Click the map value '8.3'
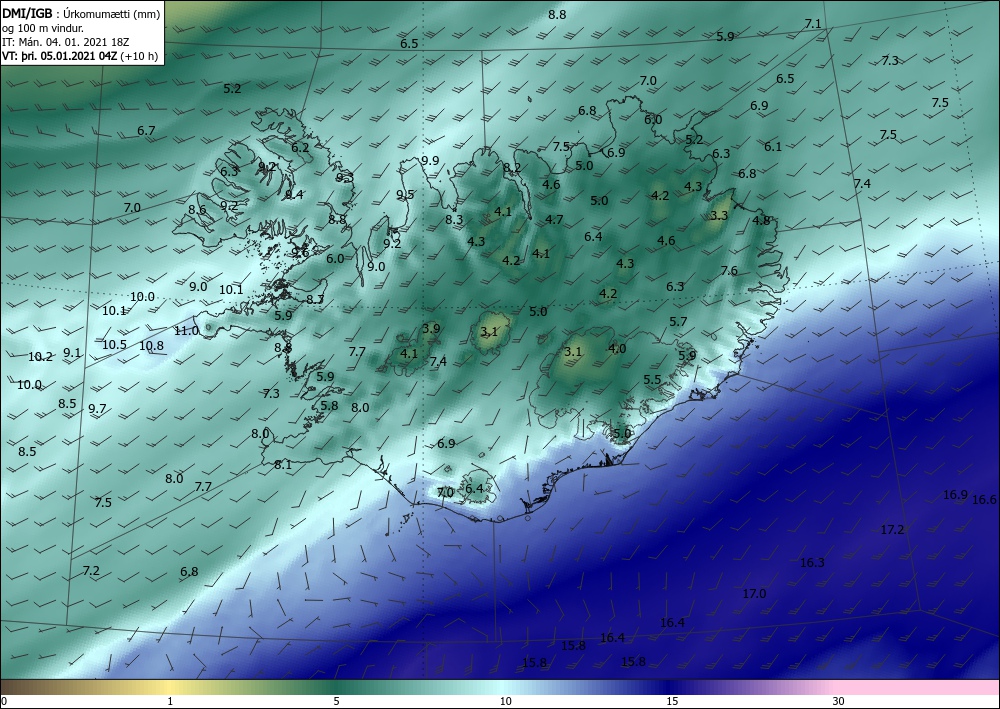The width and height of the screenshot is (1000, 709). pos(453,220)
